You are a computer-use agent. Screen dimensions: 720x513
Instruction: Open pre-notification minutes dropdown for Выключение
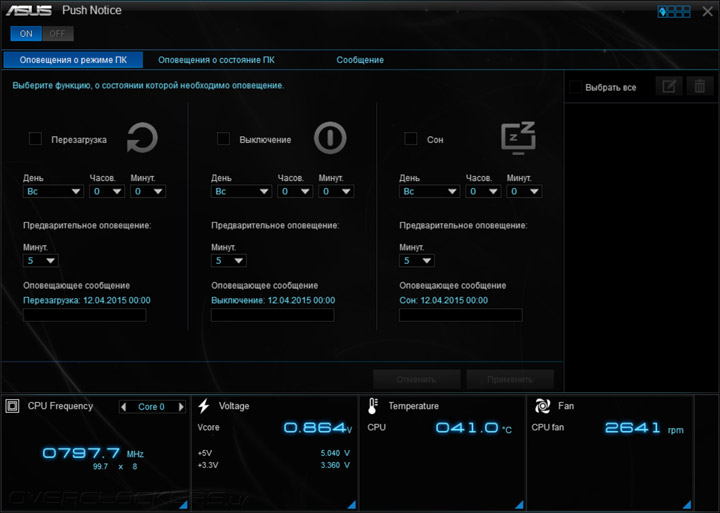(x=229, y=261)
